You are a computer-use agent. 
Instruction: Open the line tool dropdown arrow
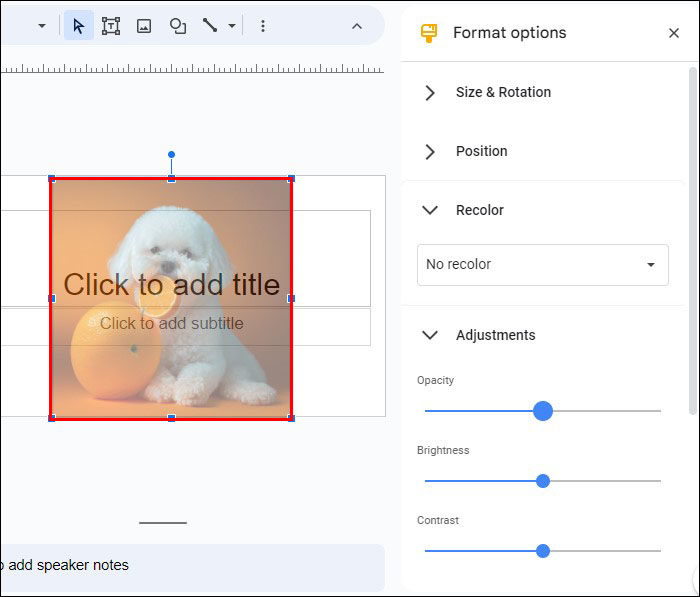pyautogui.click(x=232, y=26)
